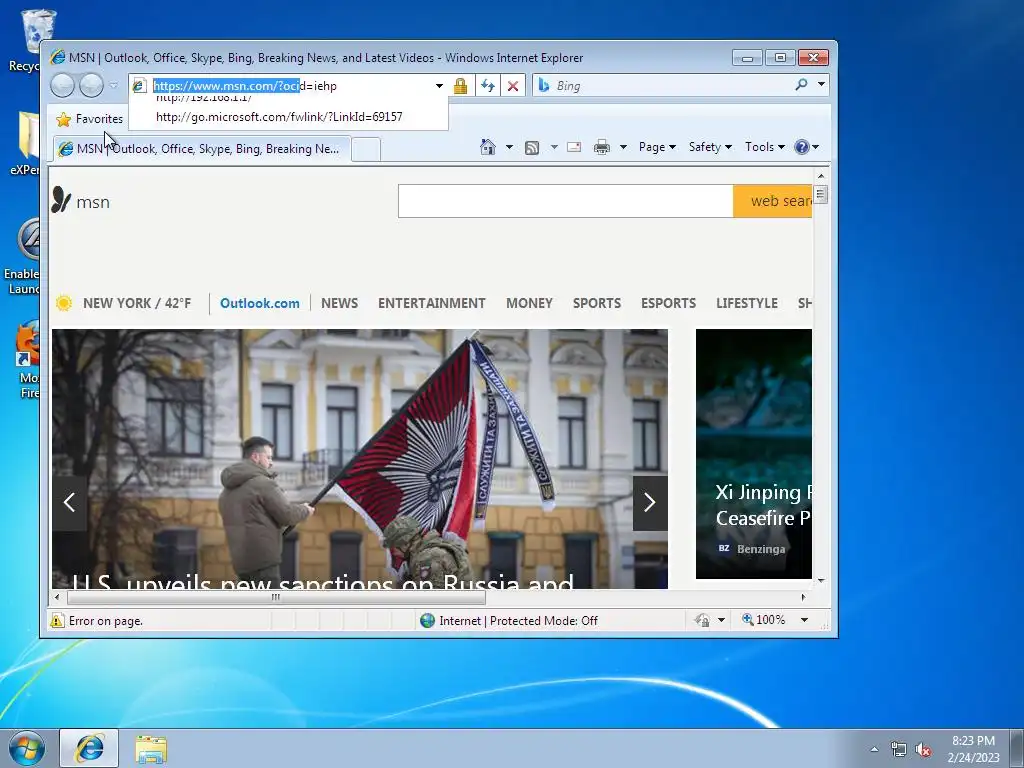
Task: Click the yellow web search button
Action: click(773, 201)
